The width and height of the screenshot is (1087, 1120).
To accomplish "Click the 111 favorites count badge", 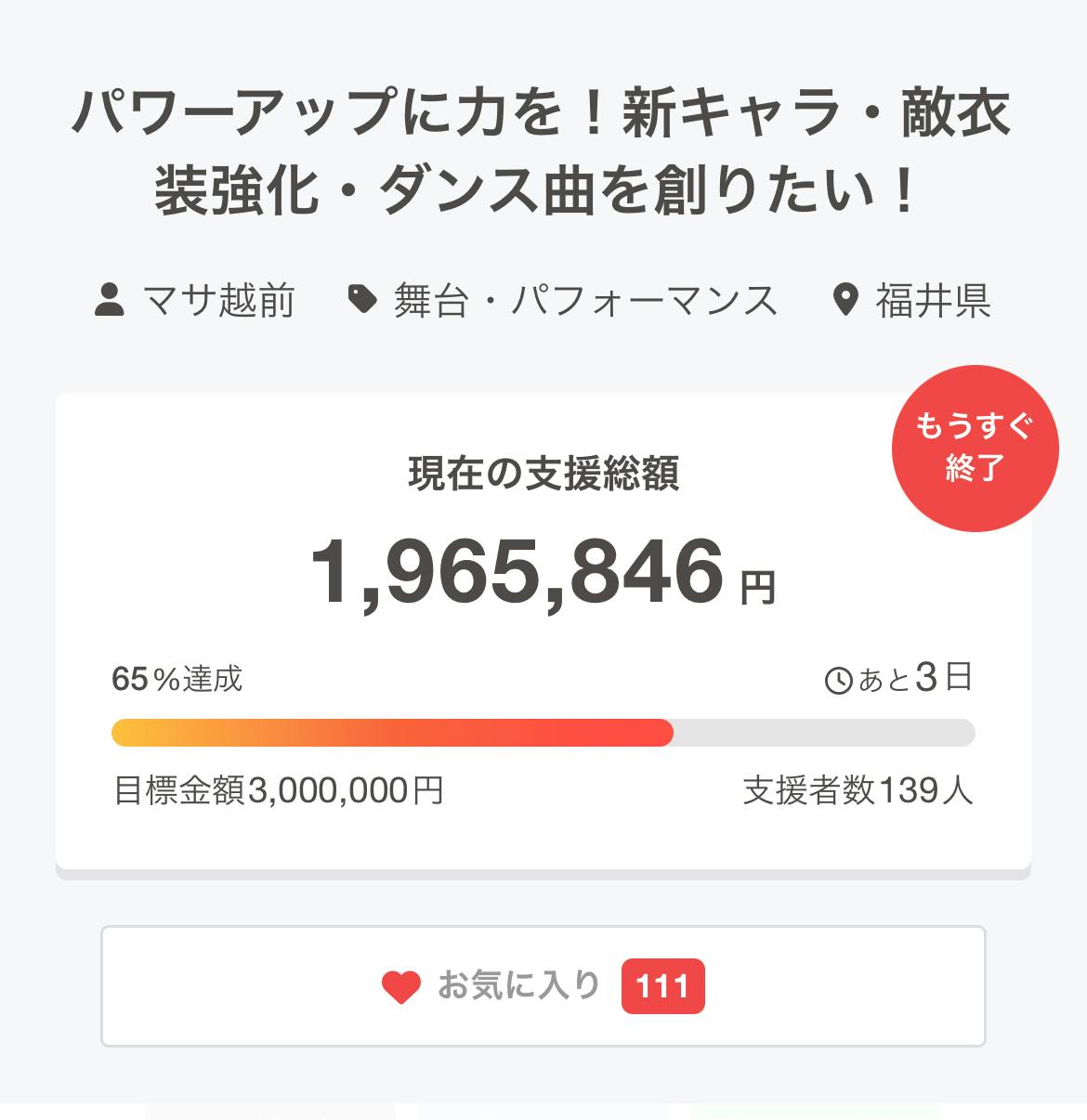I will pos(662,986).
